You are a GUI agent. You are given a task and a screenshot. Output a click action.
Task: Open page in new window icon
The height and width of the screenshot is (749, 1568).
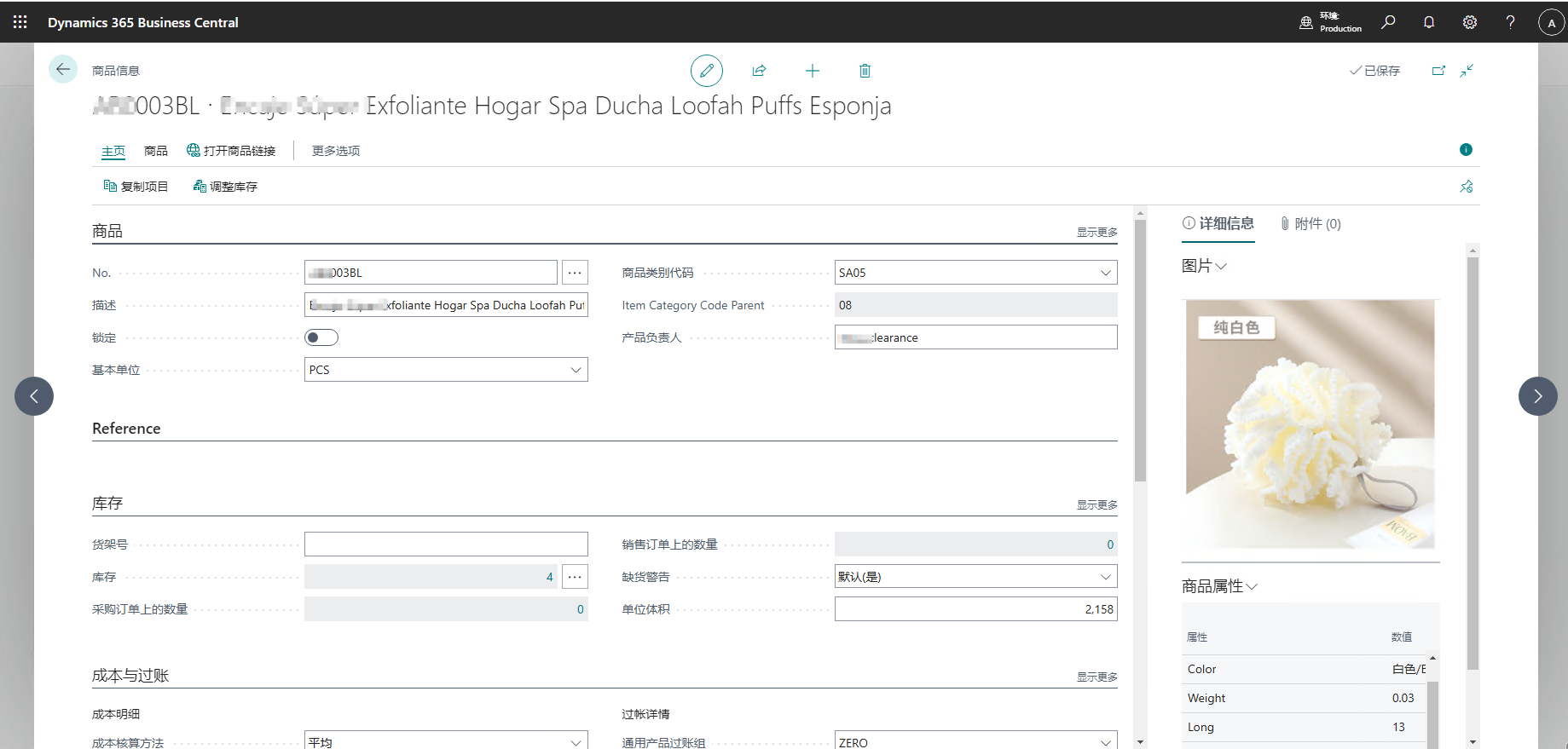(x=1438, y=71)
